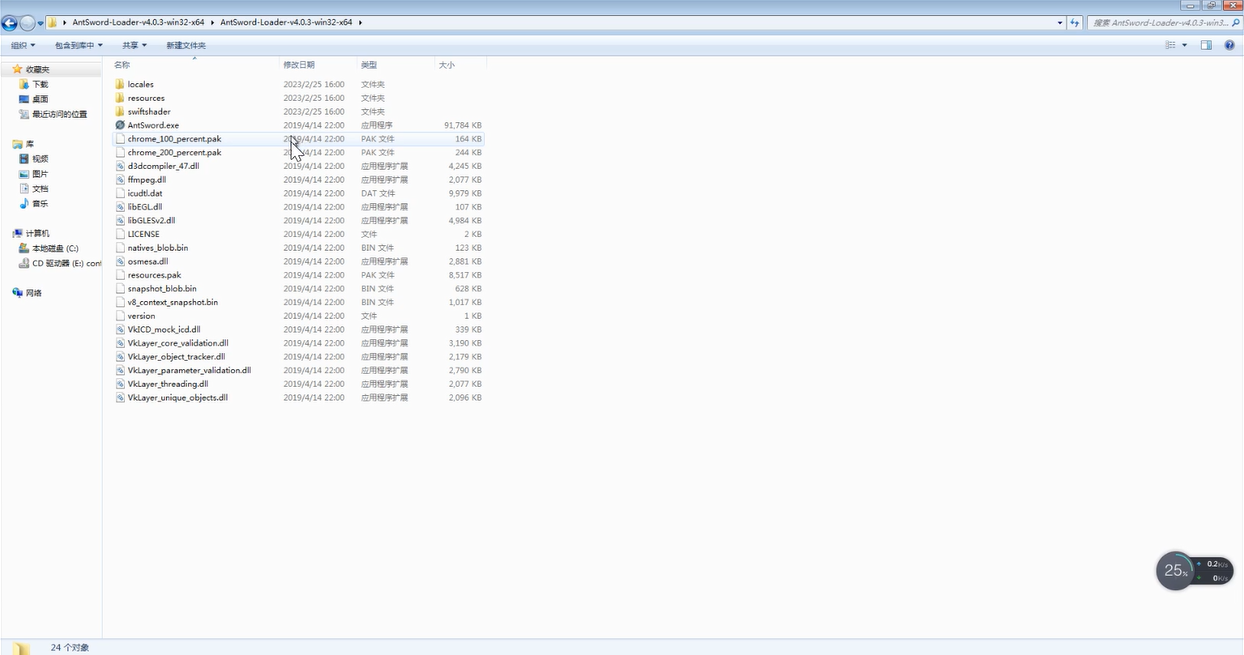Screen dimensions: 1244x655
Task: Select the AntSword.exe application icon
Action: click(x=120, y=125)
